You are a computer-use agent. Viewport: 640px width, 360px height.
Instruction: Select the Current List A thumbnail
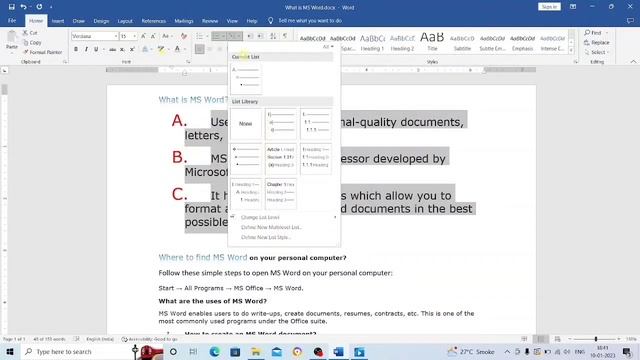click(246, 78)
